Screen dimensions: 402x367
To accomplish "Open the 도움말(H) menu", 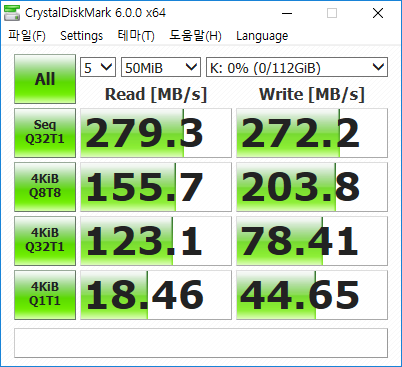I will pos(195,36).
